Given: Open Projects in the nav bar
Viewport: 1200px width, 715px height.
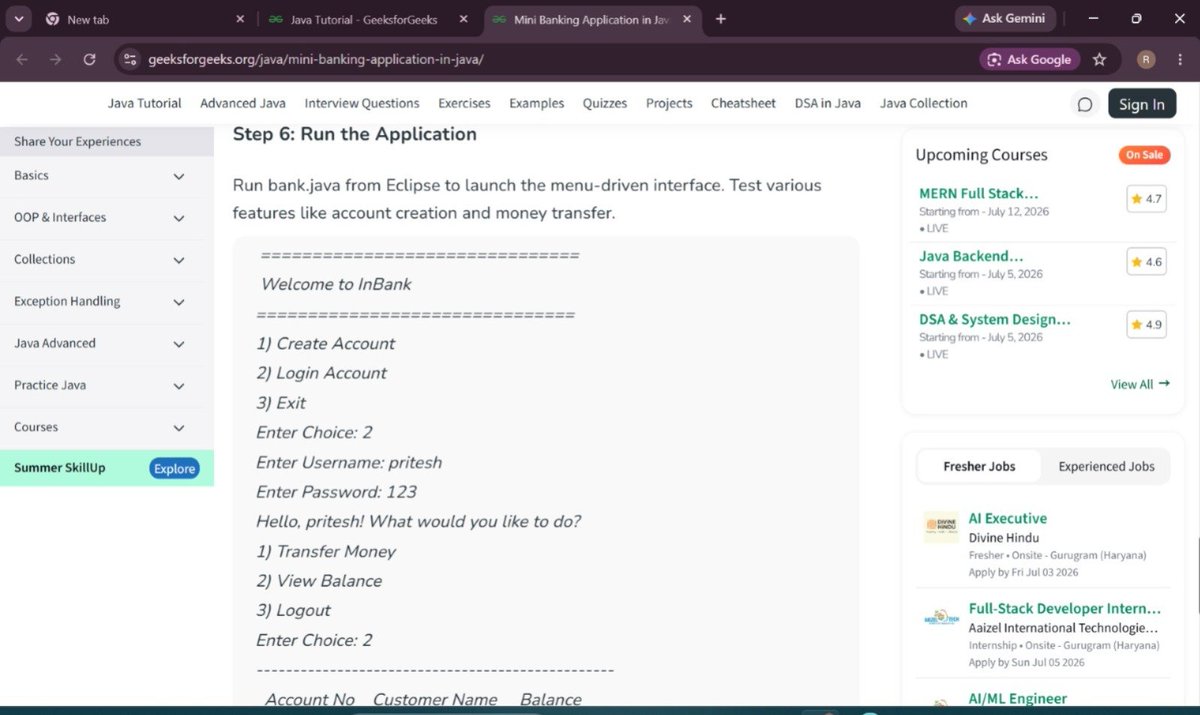Looking at the screenshot, I should click(x=669, y=103).
